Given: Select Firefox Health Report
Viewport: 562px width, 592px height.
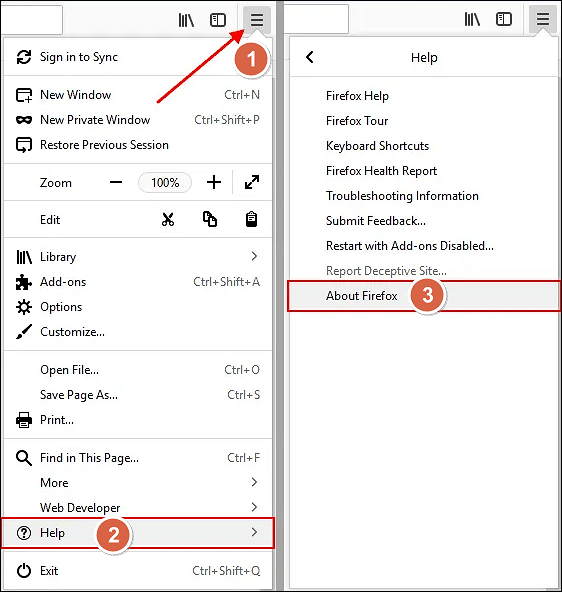Looking at the screenshot, I should click(424, 171).
